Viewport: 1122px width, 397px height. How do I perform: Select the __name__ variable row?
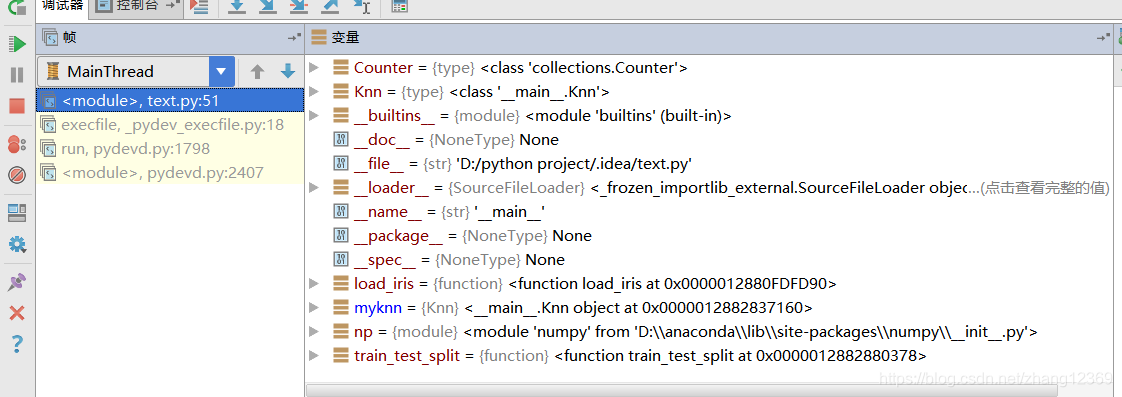tap(708, 212)
